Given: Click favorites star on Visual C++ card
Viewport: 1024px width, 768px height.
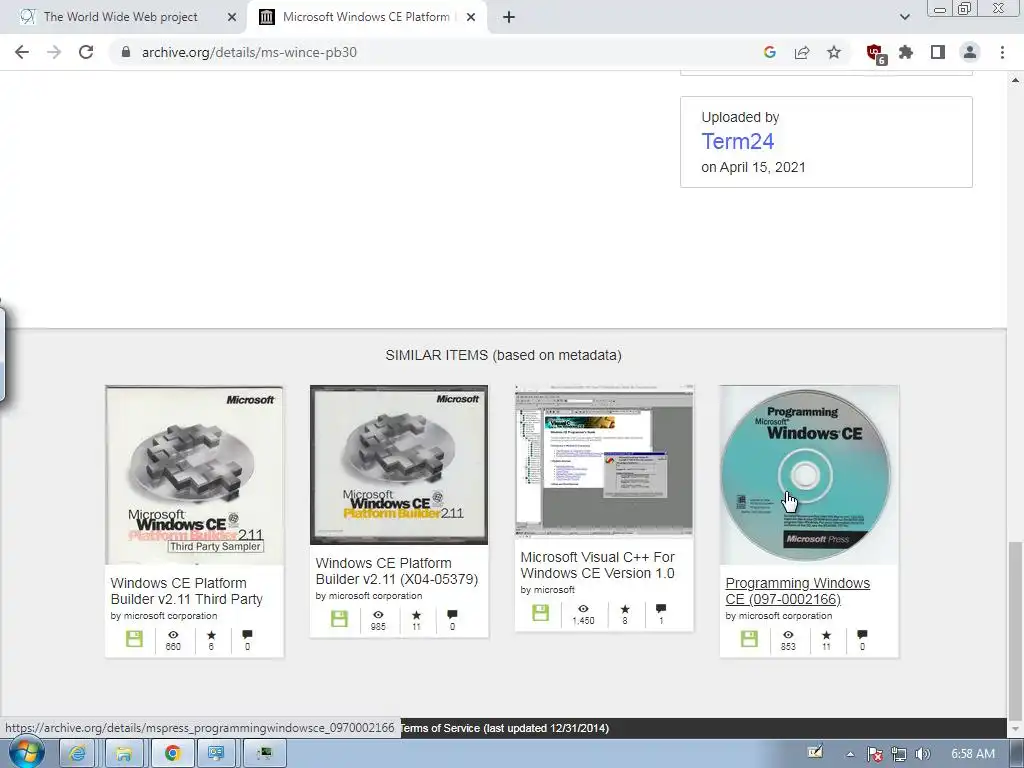Looking at the screenshot, I should point(625,609).
